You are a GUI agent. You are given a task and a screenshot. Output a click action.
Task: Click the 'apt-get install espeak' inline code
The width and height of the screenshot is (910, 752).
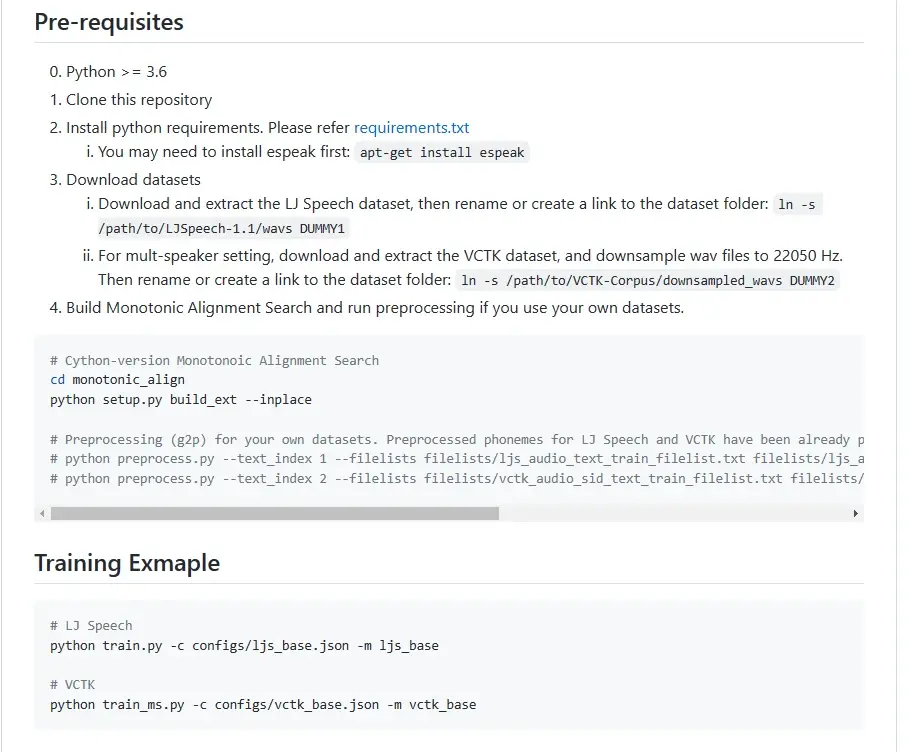pyautogui.click(x=441, y=152)
